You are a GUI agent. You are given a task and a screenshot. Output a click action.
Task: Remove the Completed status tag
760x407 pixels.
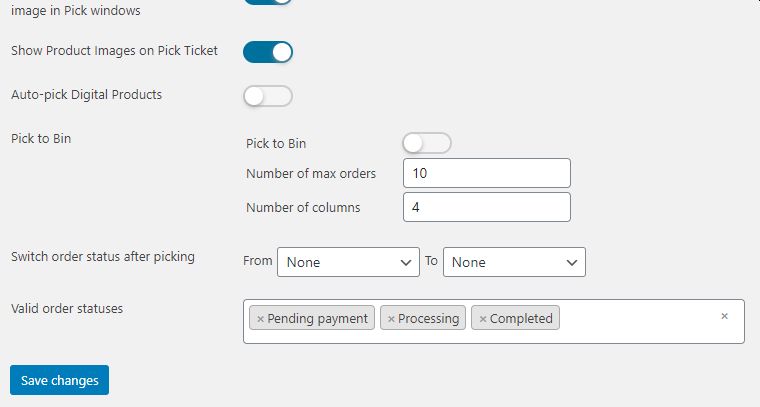point(482,319)
